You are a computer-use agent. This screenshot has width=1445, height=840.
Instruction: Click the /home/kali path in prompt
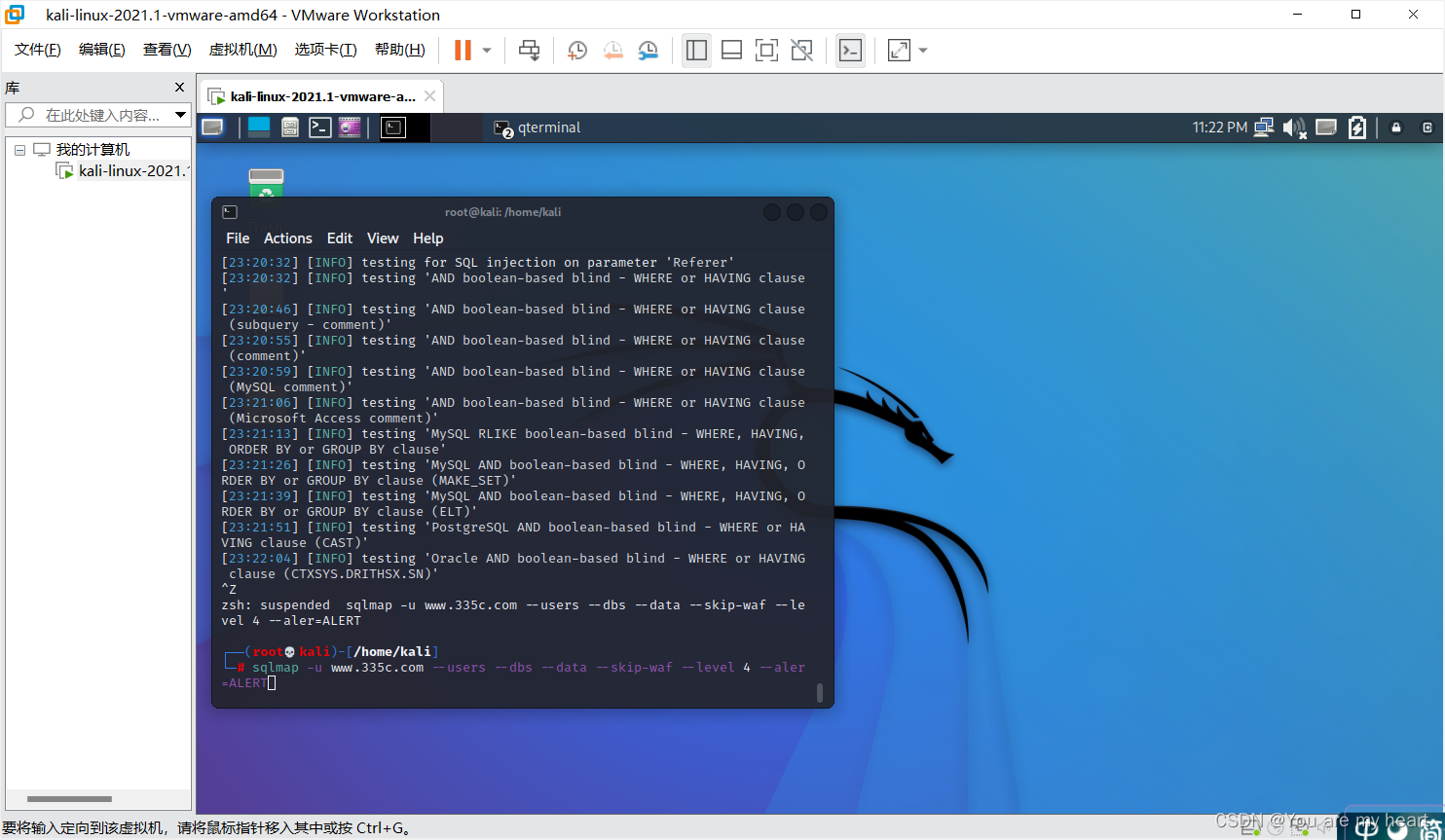[x=393, y=651]
